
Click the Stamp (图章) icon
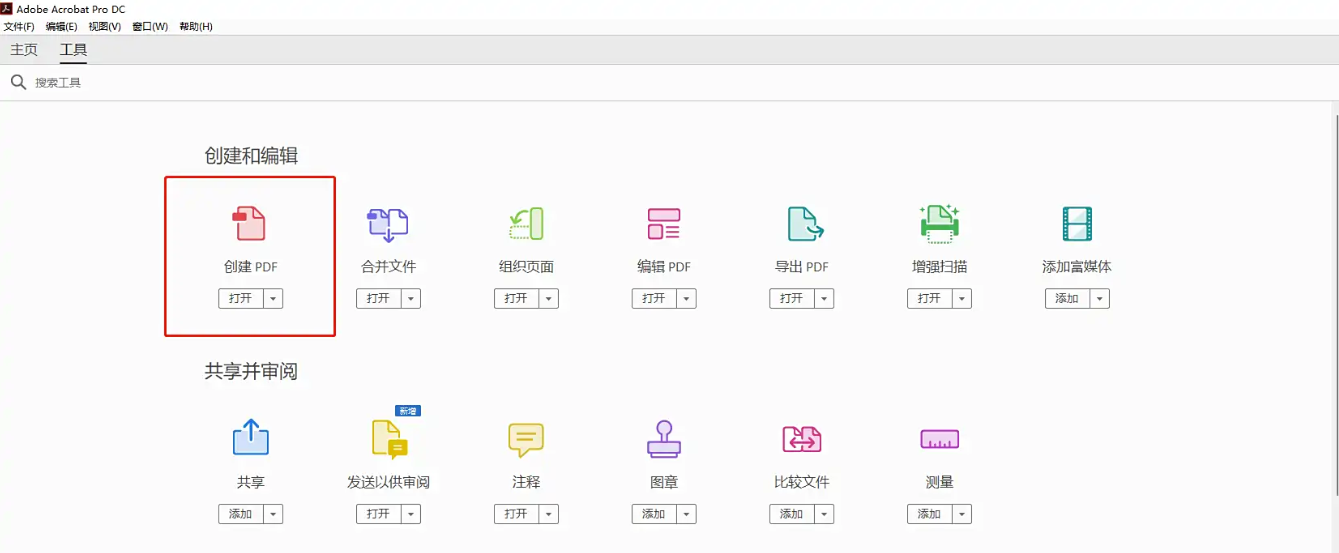click(x=664, y=439)
